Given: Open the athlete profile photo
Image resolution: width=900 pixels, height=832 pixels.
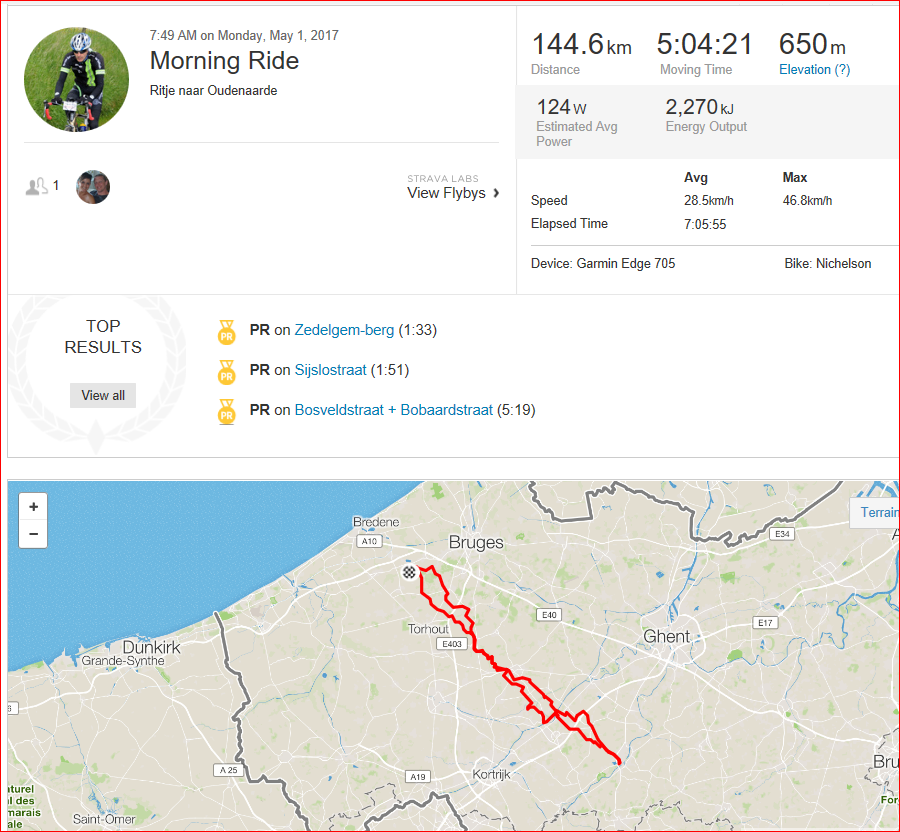Looking at the screenshot, I should coord(77,80).
